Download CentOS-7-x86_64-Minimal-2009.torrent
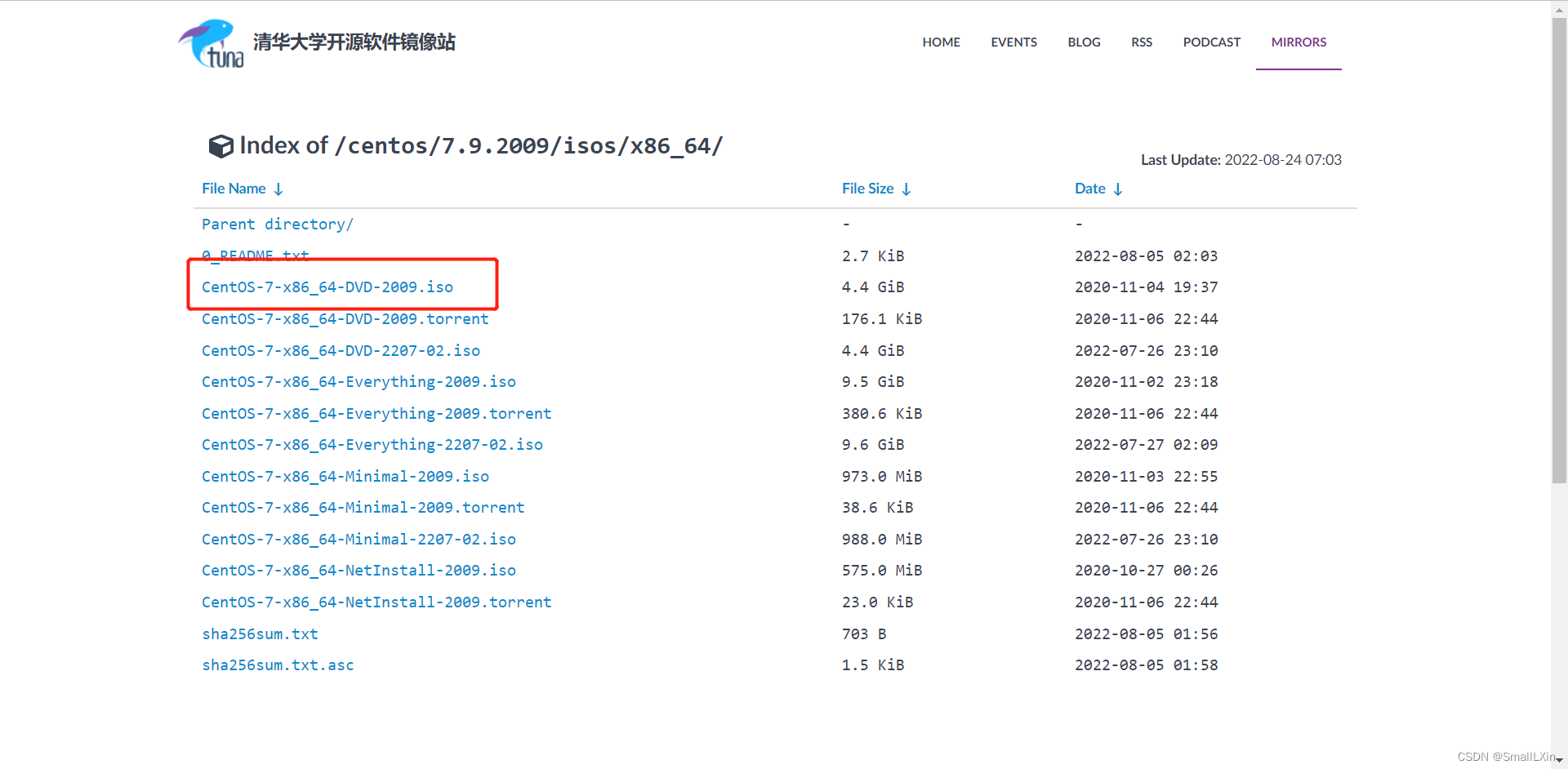The image size is (1568, 769). click(363, 508)
